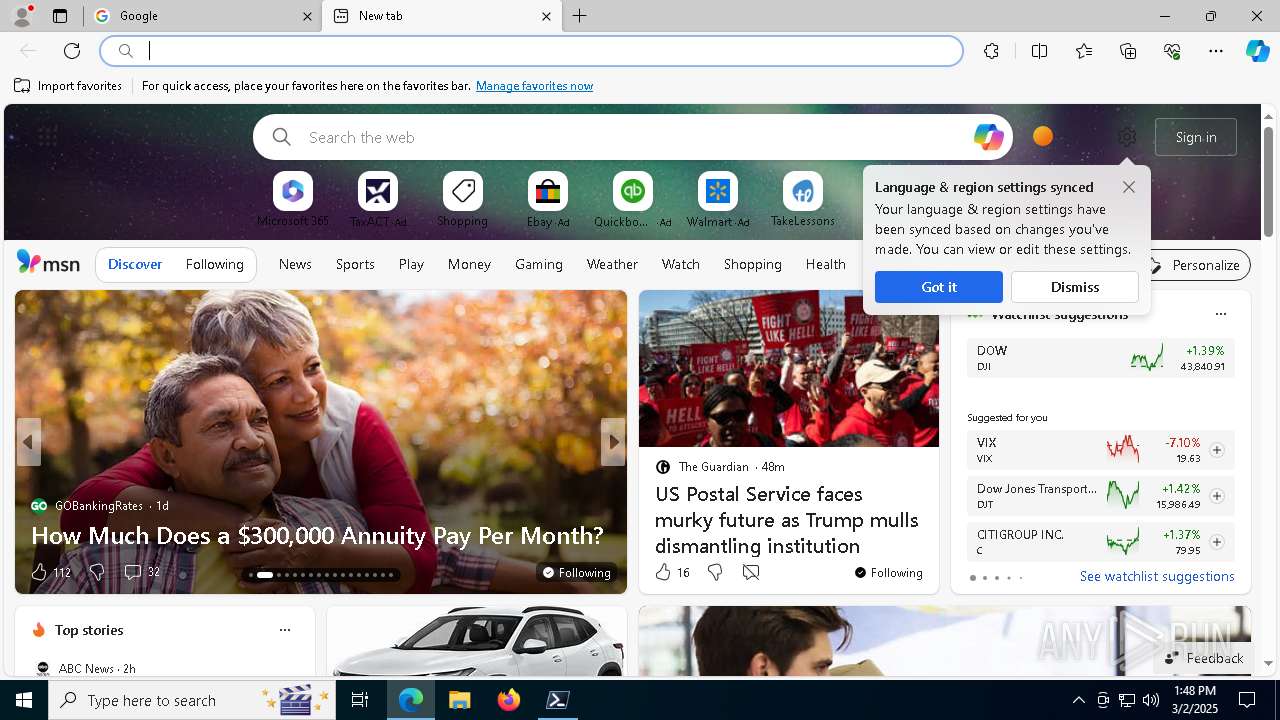Image resolution: width=1280 pixels, height=720 pixels.
Task: Click Import favorites
Action: pyautogui.click(x=68, y=86)
